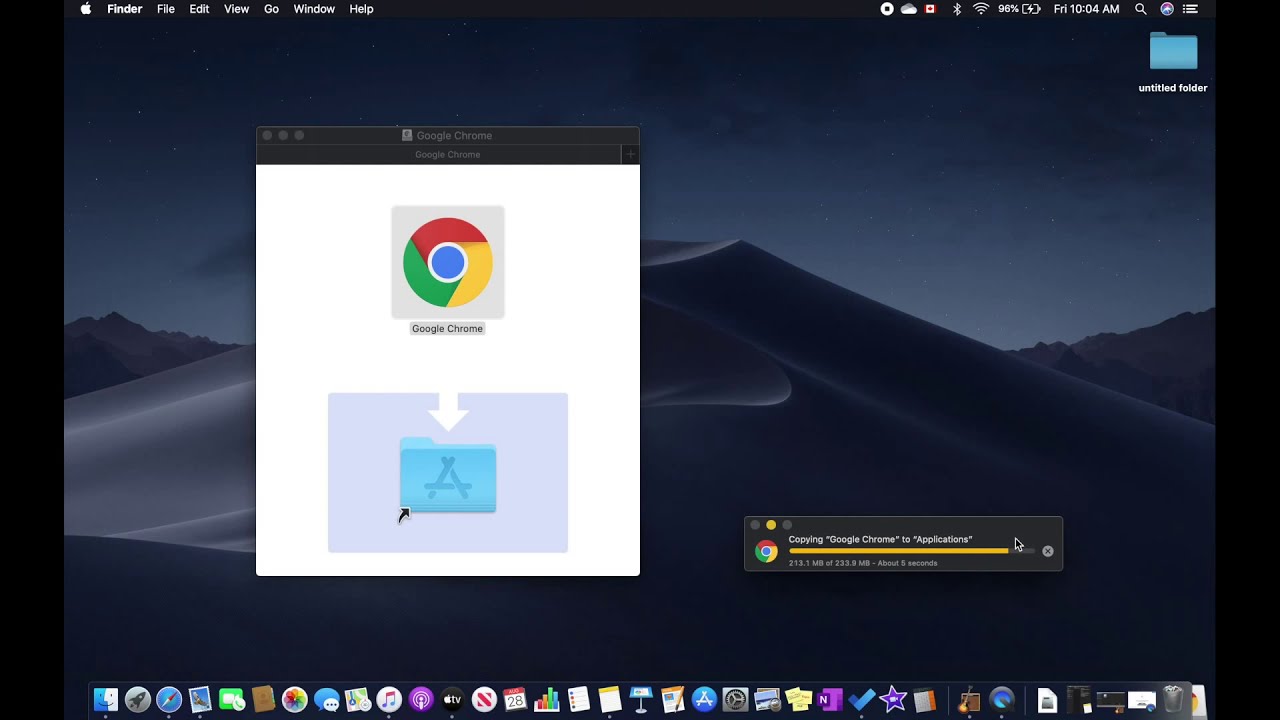Open Reminders from the Dock
The width and height of the screenshot is (1280, 720).
tap(578, 700)
